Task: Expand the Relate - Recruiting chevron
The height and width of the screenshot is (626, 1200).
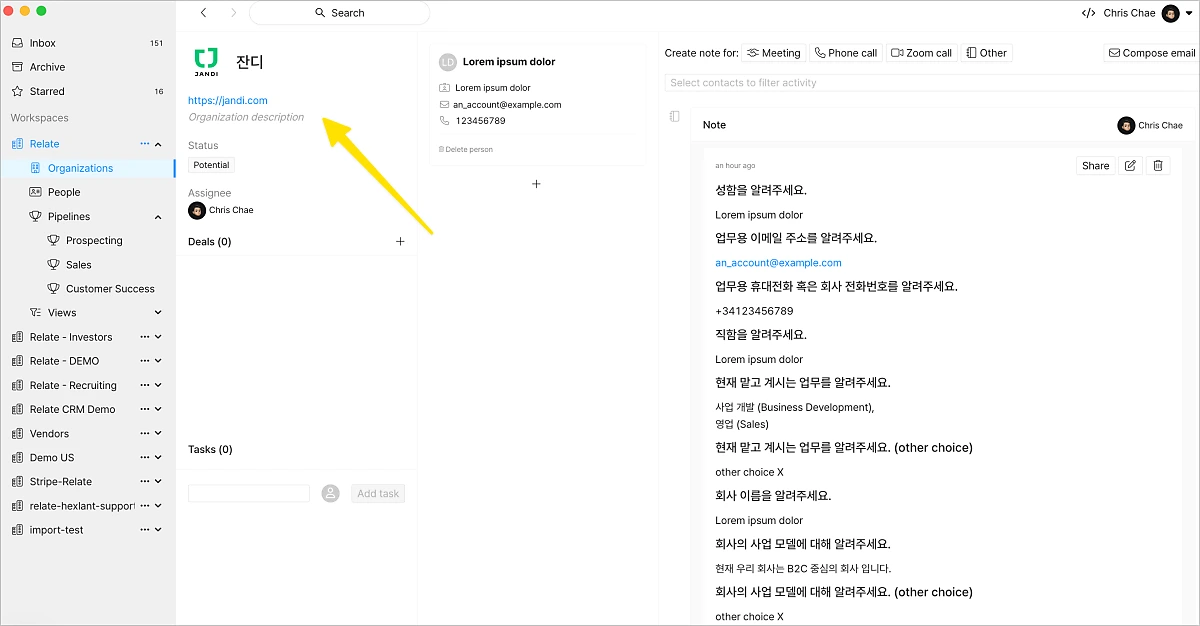Action: point(158,385)
